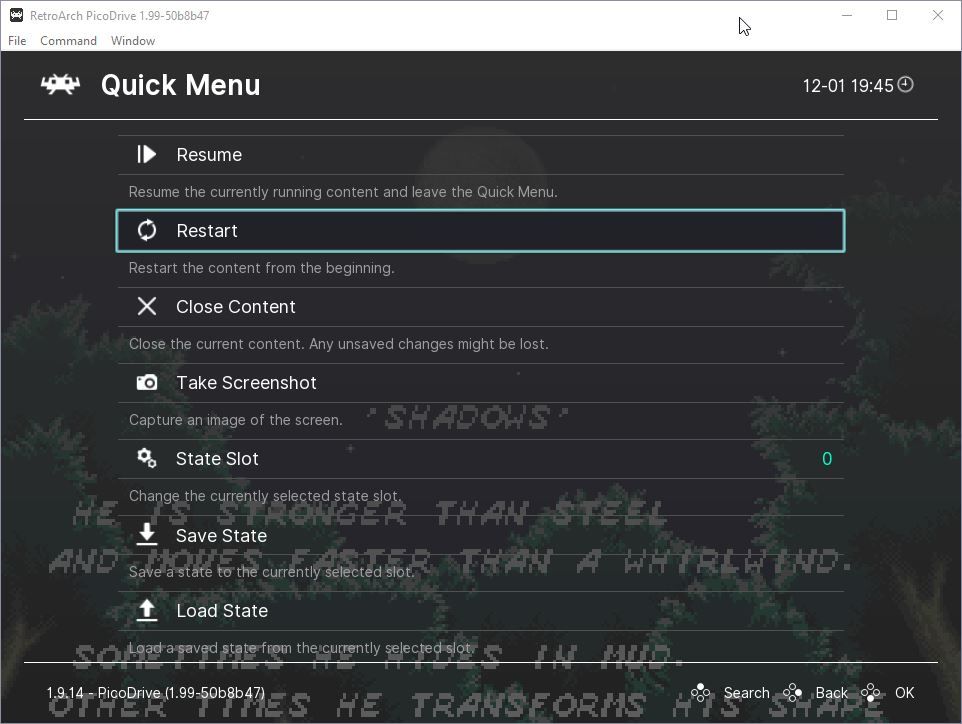Click the Take Screenshot camera icon
962x724 pixels.
coord(147,382)
